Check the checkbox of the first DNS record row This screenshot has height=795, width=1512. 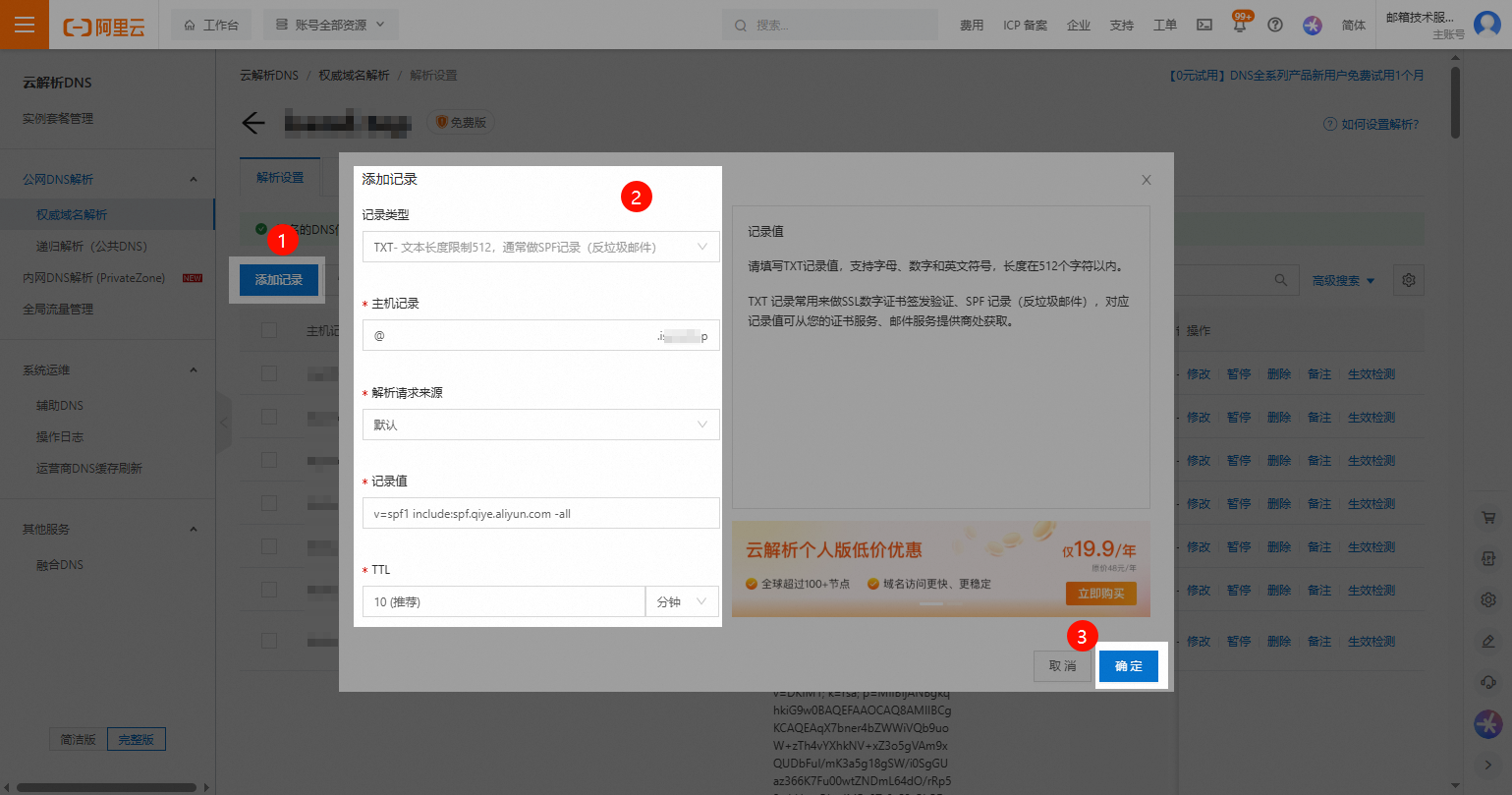[270, 373]
